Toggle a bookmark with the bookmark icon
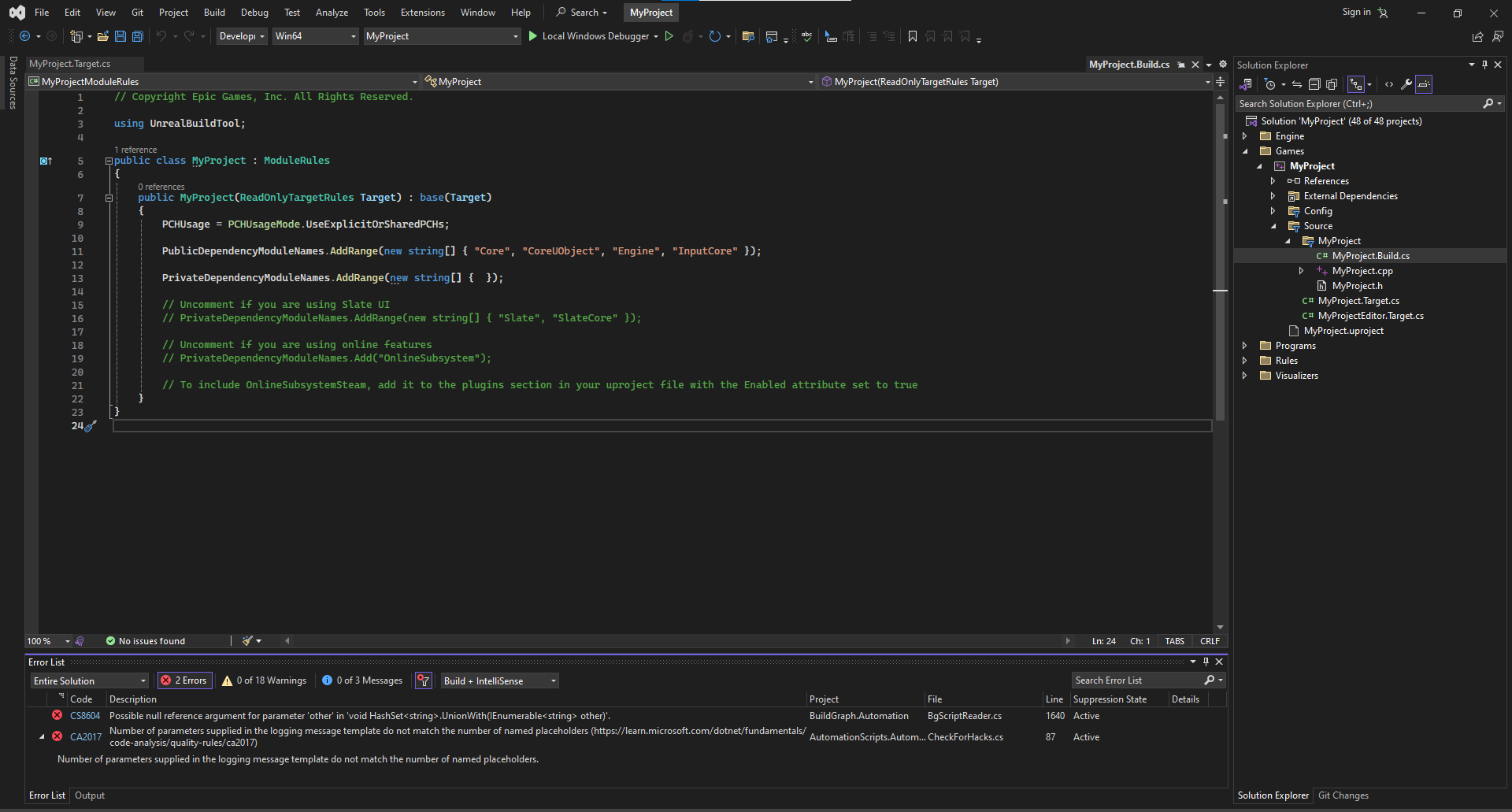 tap(913, 36)
